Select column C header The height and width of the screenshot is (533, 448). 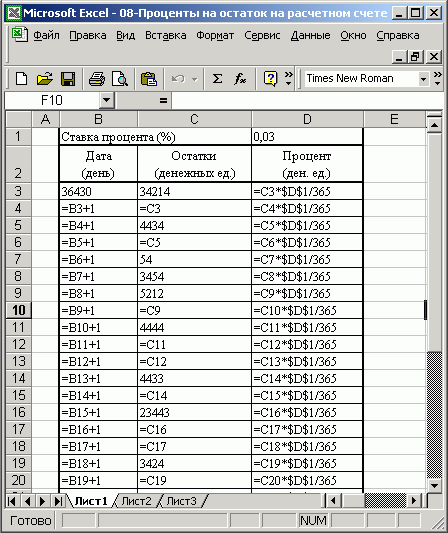point(194,119)
